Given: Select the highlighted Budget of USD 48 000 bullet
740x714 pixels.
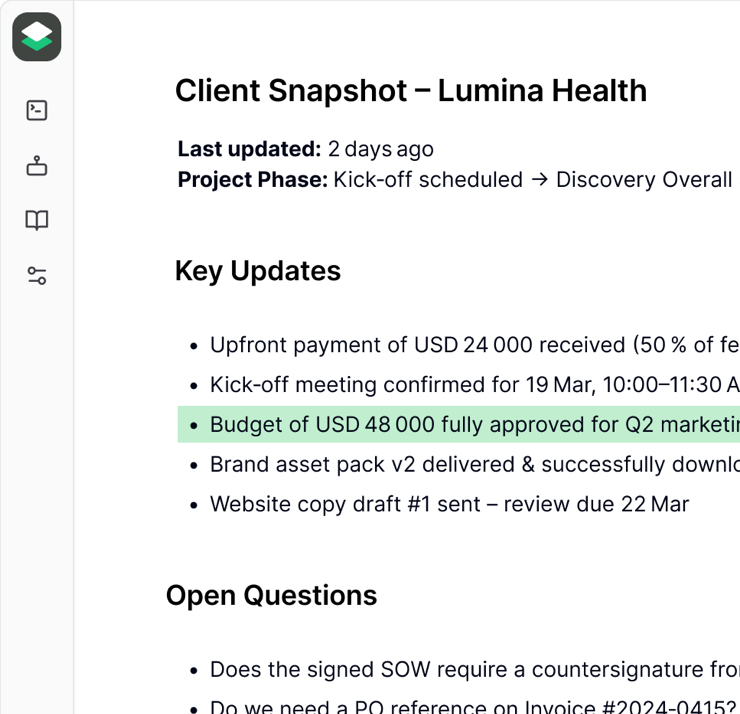Looking at the screenshot, I should pos(459,424).
